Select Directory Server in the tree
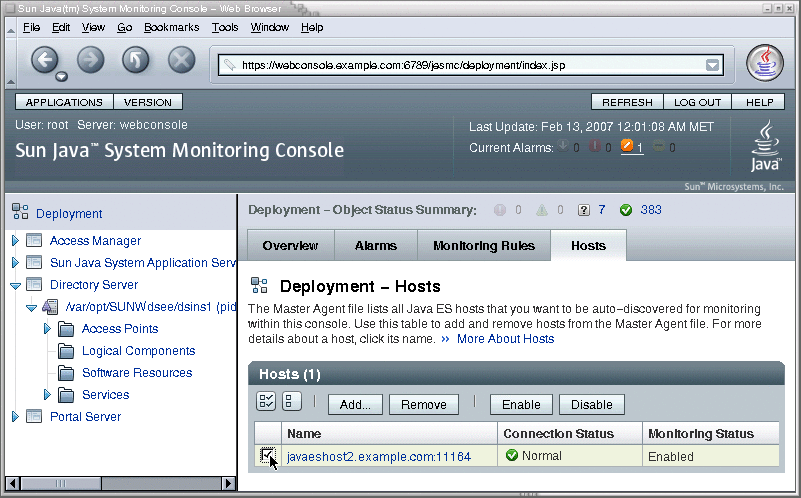This screenshot has width=801, height=498. click(94, 284)
